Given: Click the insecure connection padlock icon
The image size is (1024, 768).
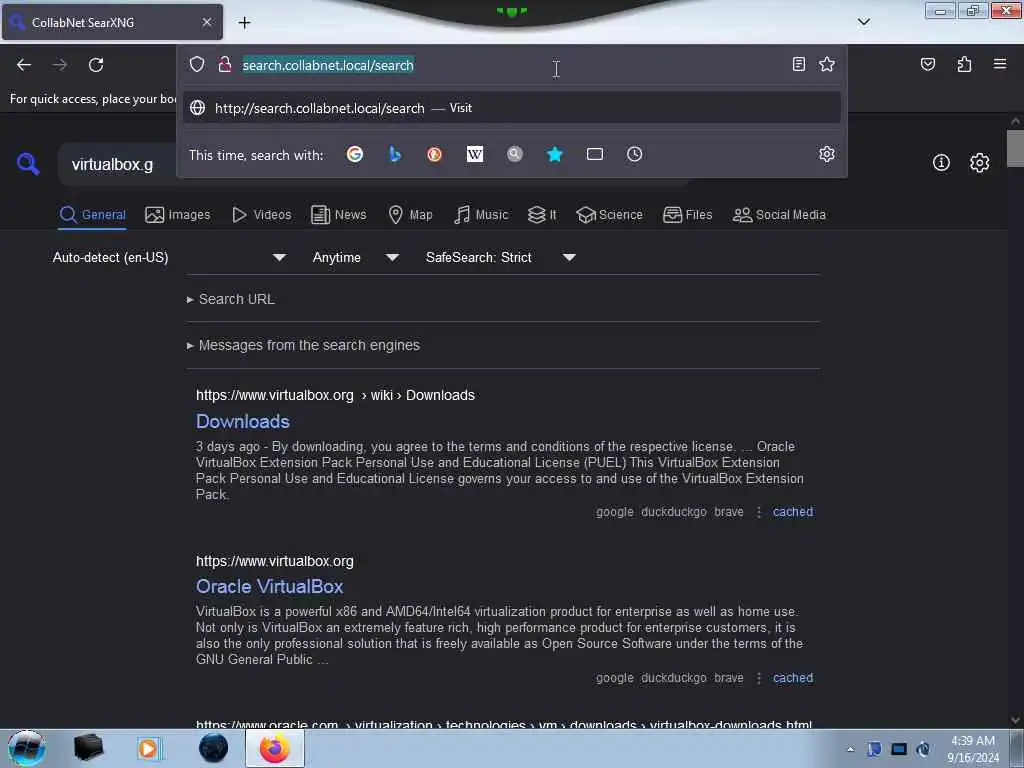Looking at the screenshot, I should [x=225, y=64].
